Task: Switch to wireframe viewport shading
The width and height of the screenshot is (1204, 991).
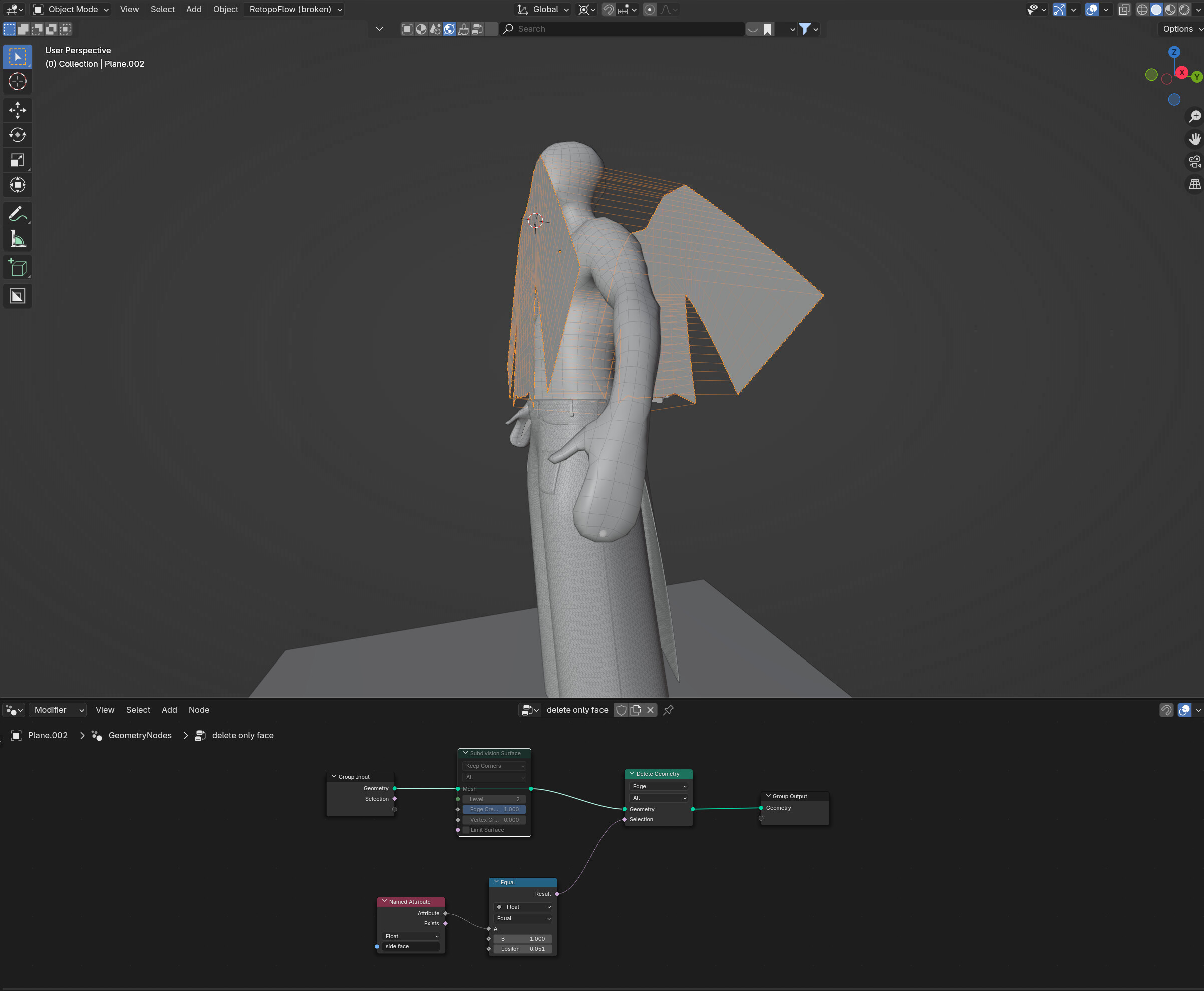Action: (1142, 9)
